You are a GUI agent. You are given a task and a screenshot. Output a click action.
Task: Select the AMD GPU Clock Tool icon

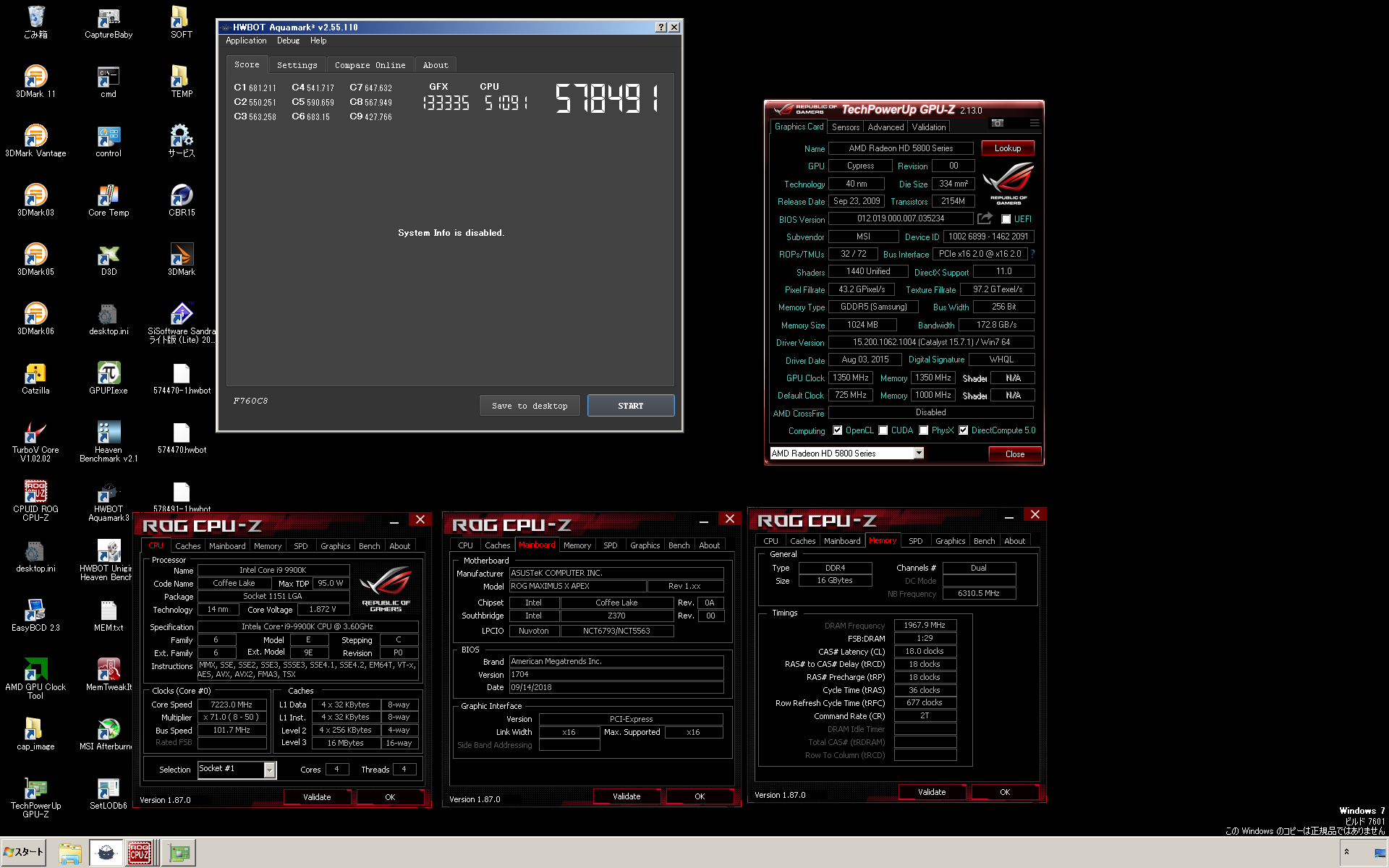tap(35, 678)
